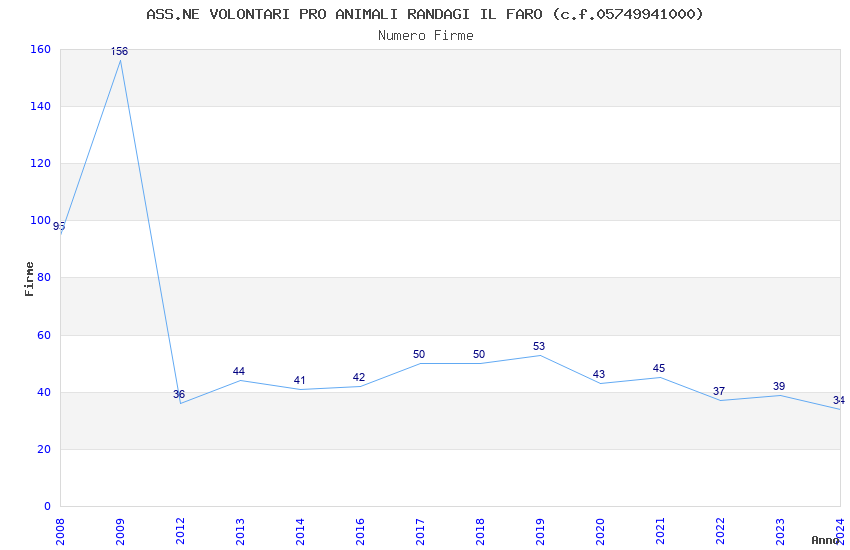Click the x-axis year label 2013
850x550 pixels.
(240, 532)
